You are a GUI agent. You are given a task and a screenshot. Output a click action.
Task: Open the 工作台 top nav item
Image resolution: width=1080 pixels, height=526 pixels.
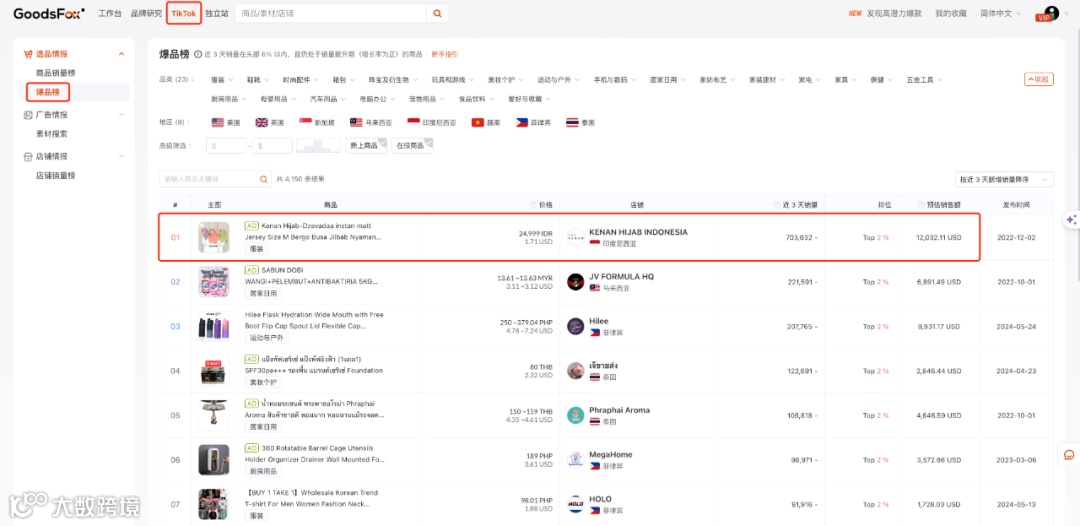pyautogui.click(x=110, y=13)
